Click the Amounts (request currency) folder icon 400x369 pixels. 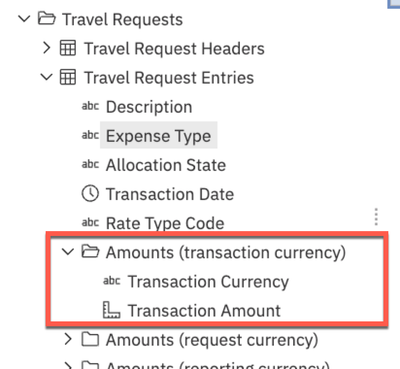pos(90,339)
